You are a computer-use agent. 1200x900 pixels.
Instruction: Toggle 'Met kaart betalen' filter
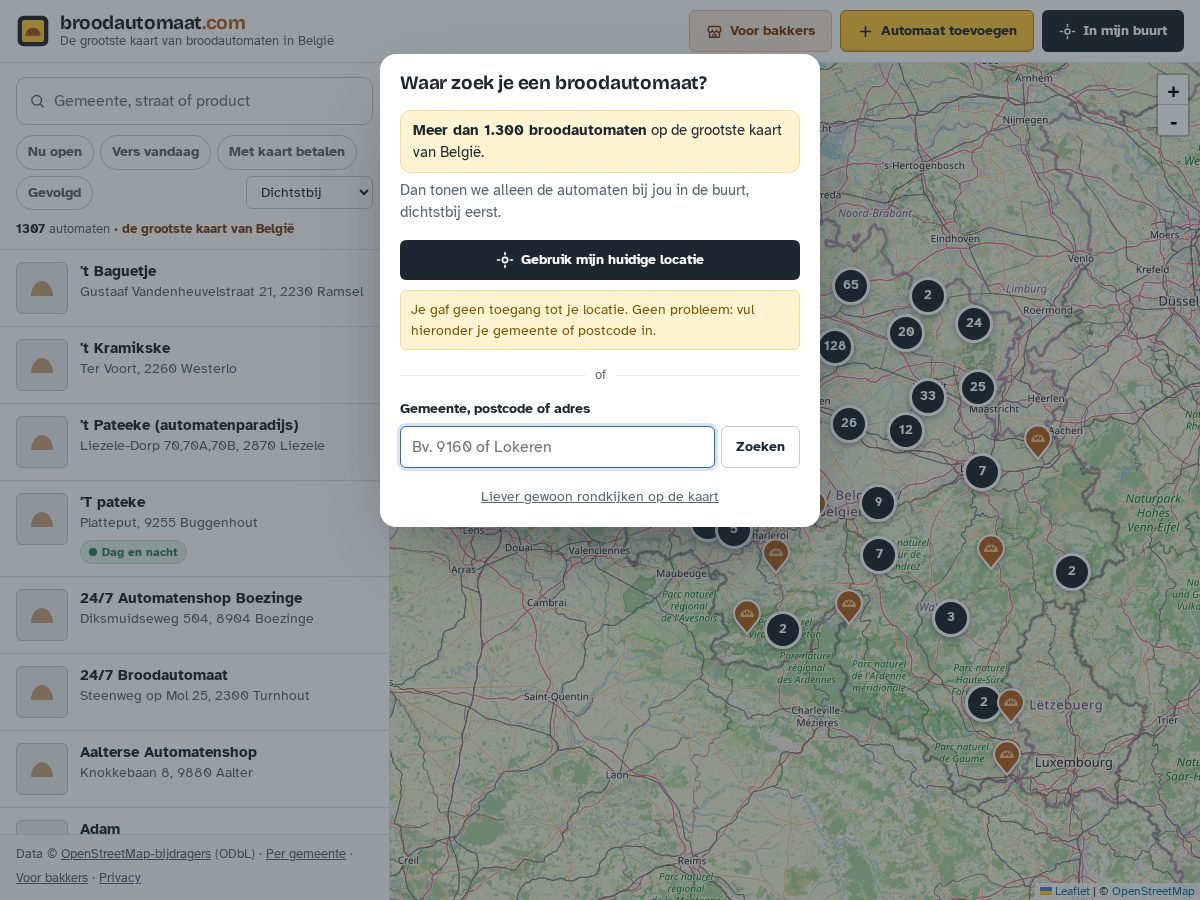point(287,152)
